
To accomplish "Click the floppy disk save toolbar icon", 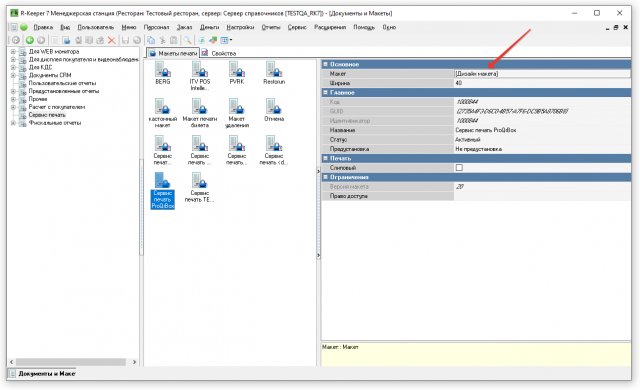I will tap(125, 40).
